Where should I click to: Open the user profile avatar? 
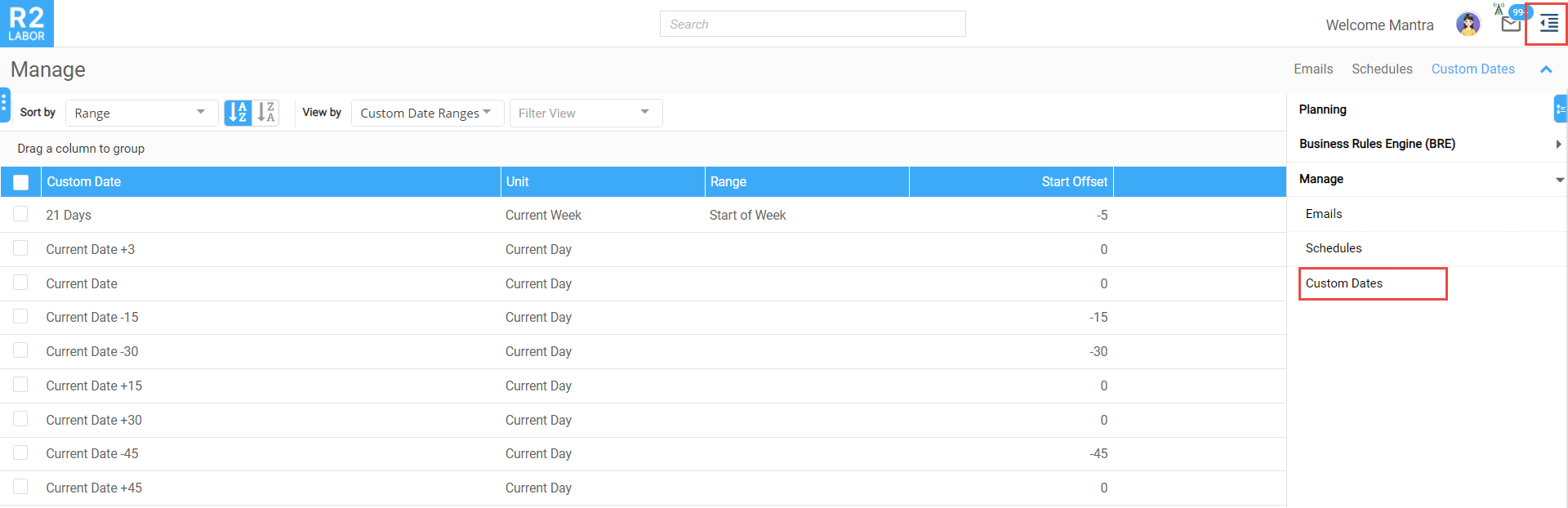pyautogui.click(x=1468, y=25)
